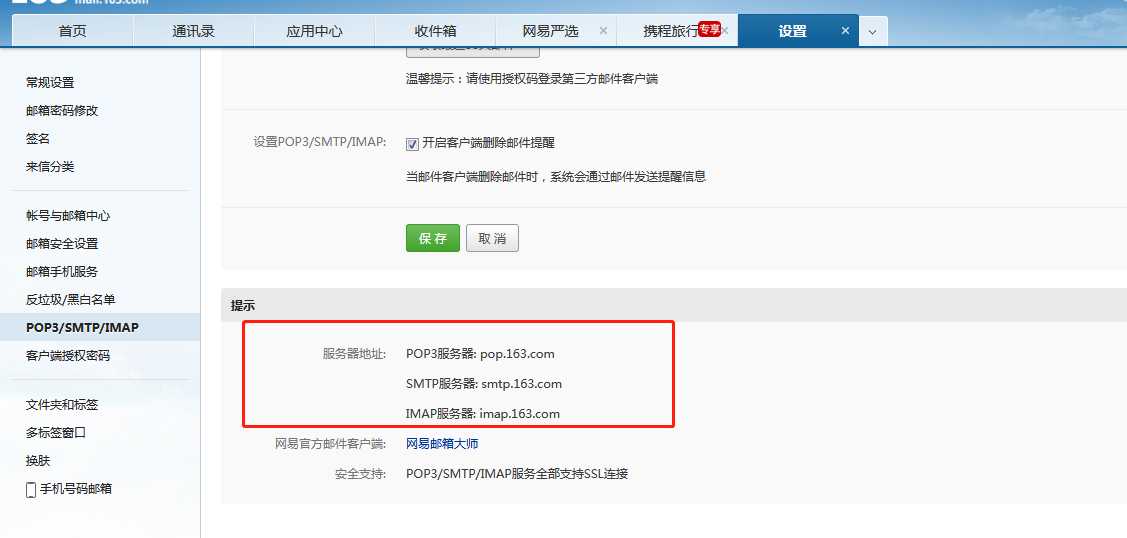Image resolution: width=1127 pixels, height=538 pixels.
Task: Open 邮箱密码修改 settings
Action: (62, 111)
